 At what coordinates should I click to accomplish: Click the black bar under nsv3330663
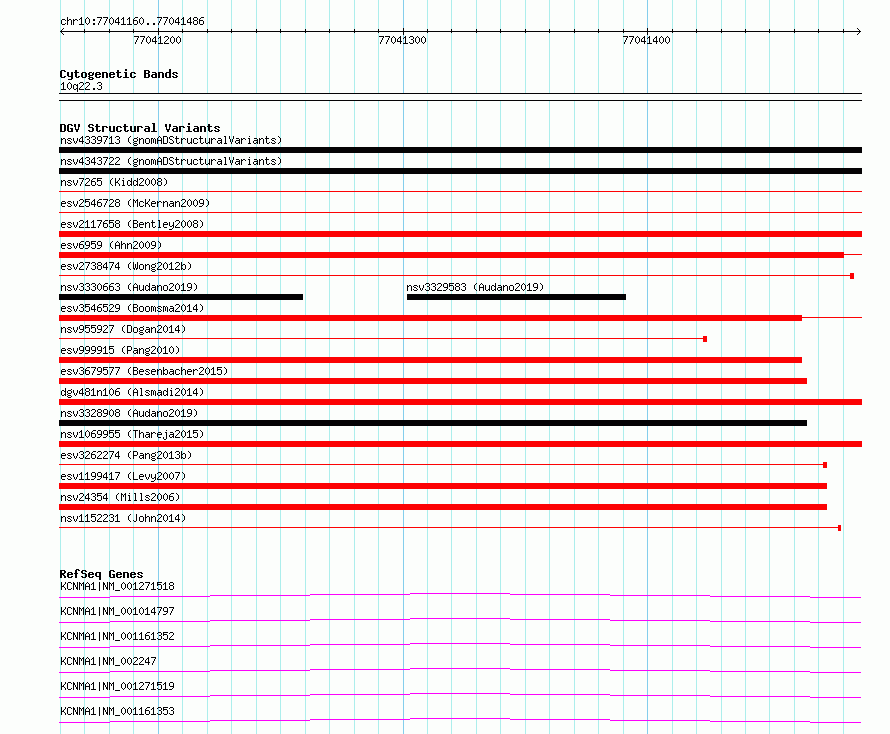click(x=181, y=297)
